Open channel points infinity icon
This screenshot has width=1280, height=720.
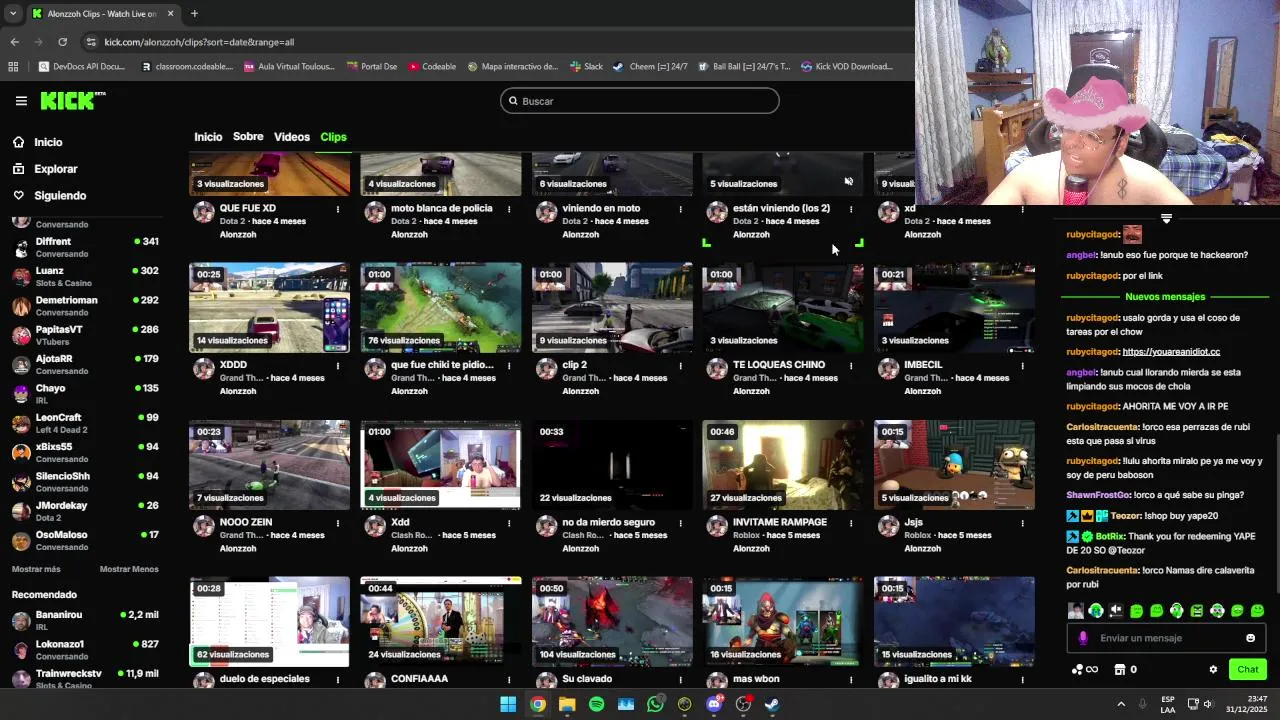(x=1085, y=670)
